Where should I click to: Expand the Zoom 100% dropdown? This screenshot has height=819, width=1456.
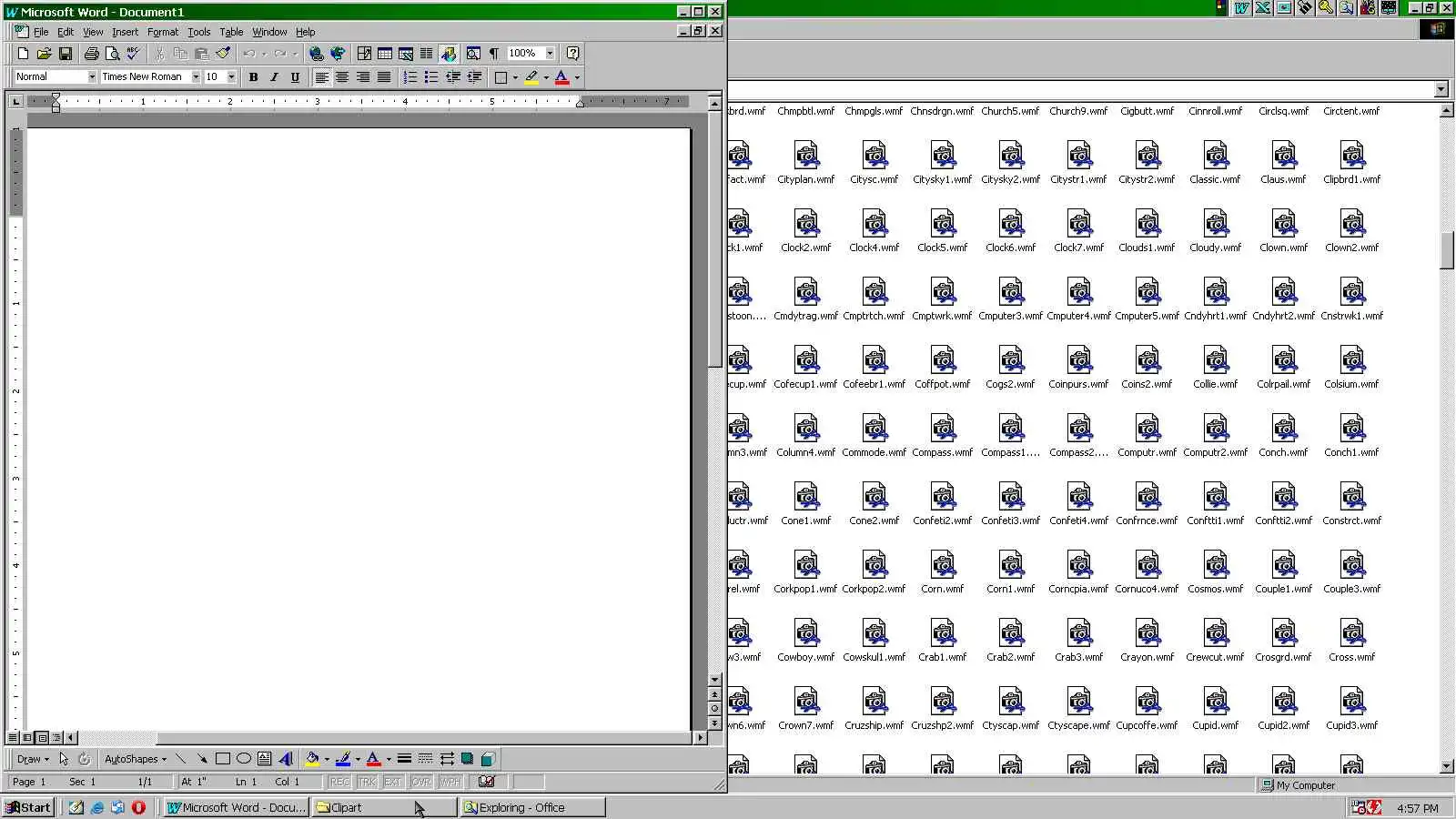[x=550, y=54]
